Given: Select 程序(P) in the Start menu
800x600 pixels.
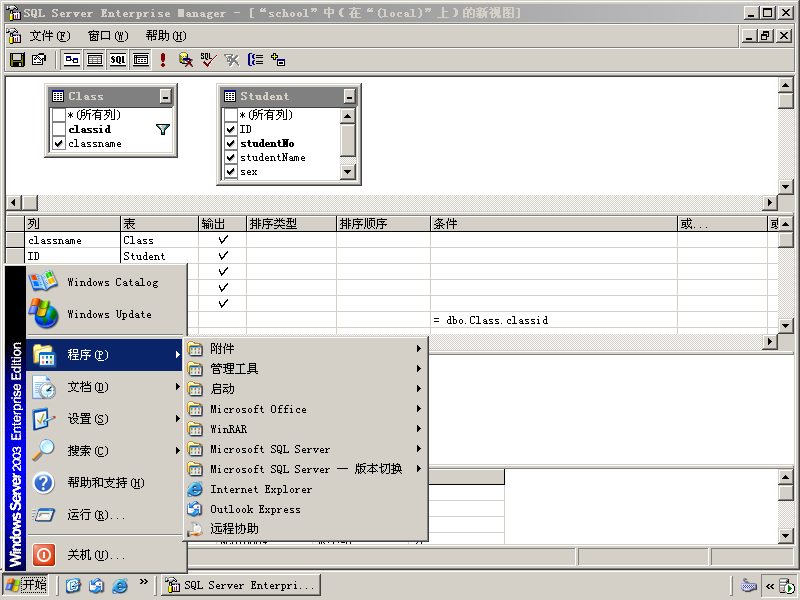Looking at the screenshot, I should tap(106, 355).
